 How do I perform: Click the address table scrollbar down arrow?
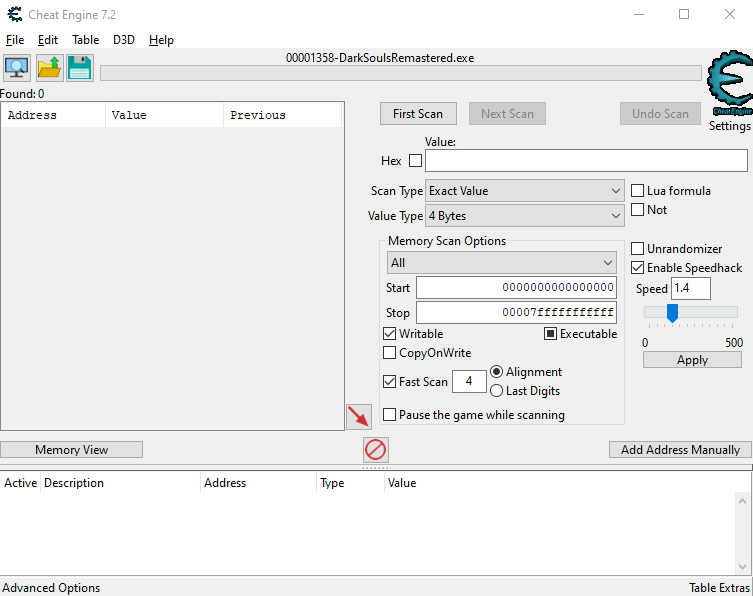742,567
